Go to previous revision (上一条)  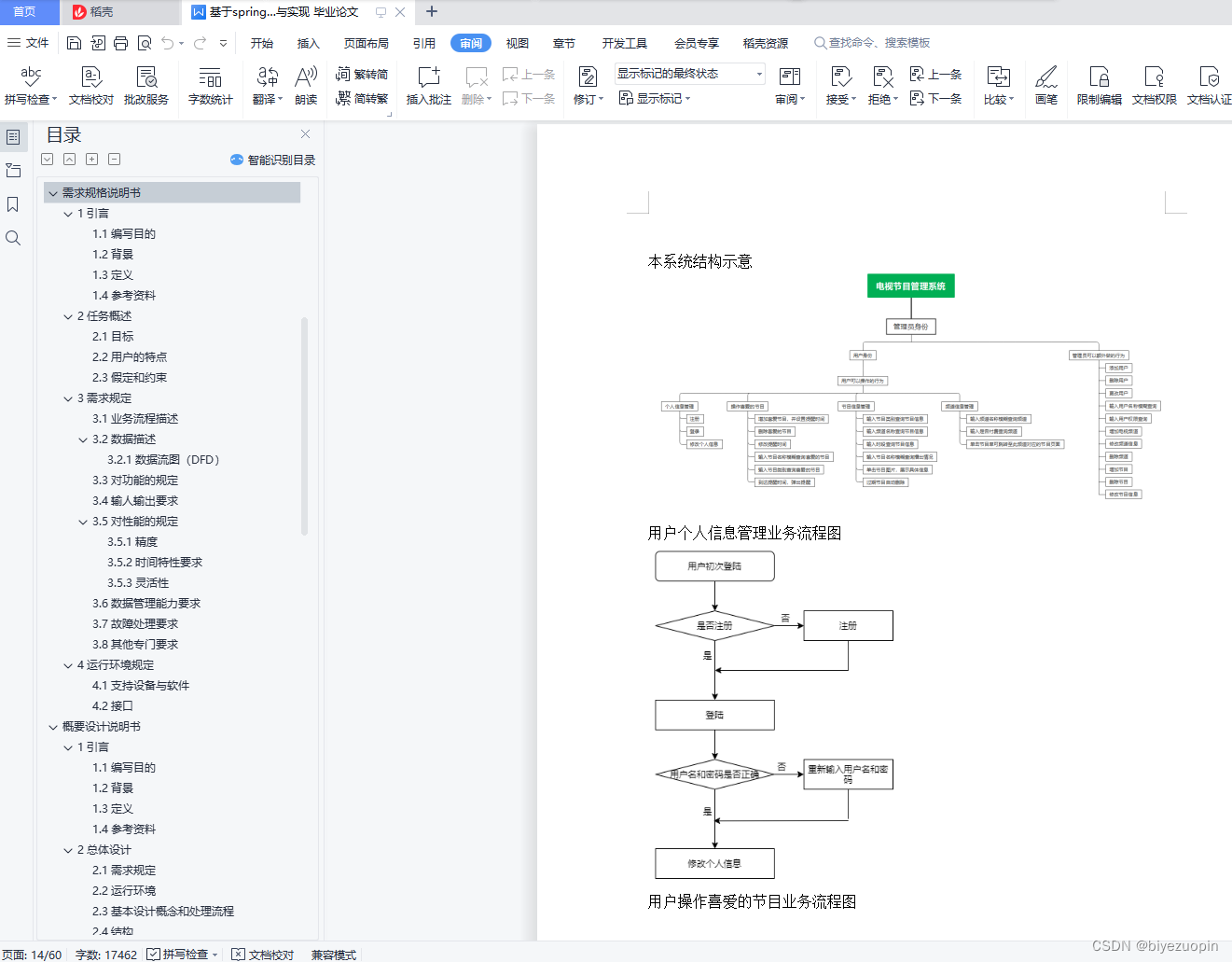click(935, 74)
